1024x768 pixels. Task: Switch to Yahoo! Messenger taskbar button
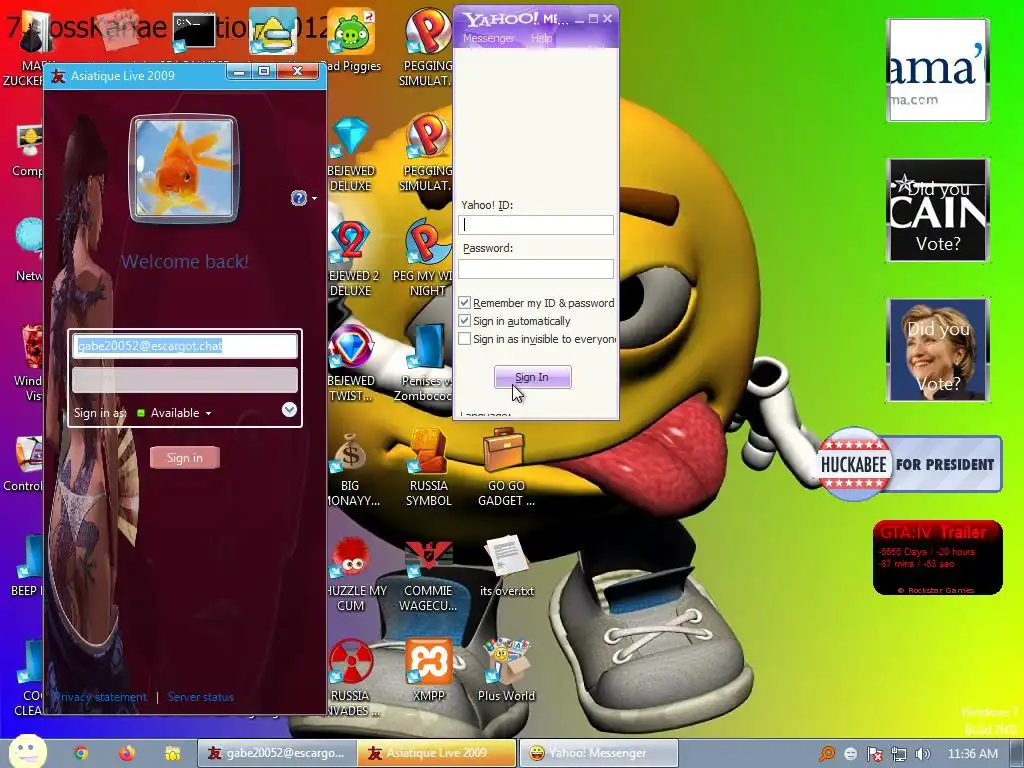coord(599,753)
